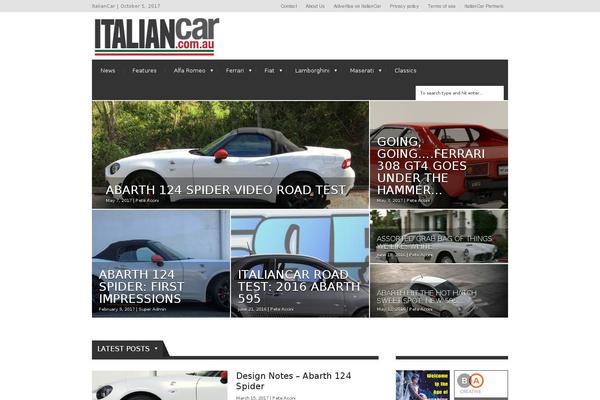The width and height of the screenshot is (600, 400).
Task: Expand the Ferrari dropdown arrow
Action: pos(250,70)
